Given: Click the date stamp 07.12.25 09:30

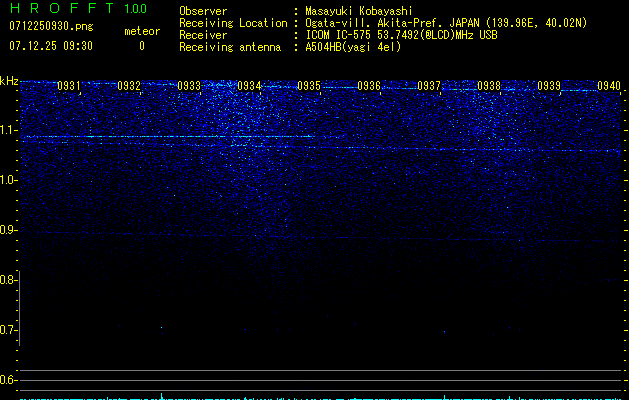Looking at the screenshot, I should [x=51, y=46].
